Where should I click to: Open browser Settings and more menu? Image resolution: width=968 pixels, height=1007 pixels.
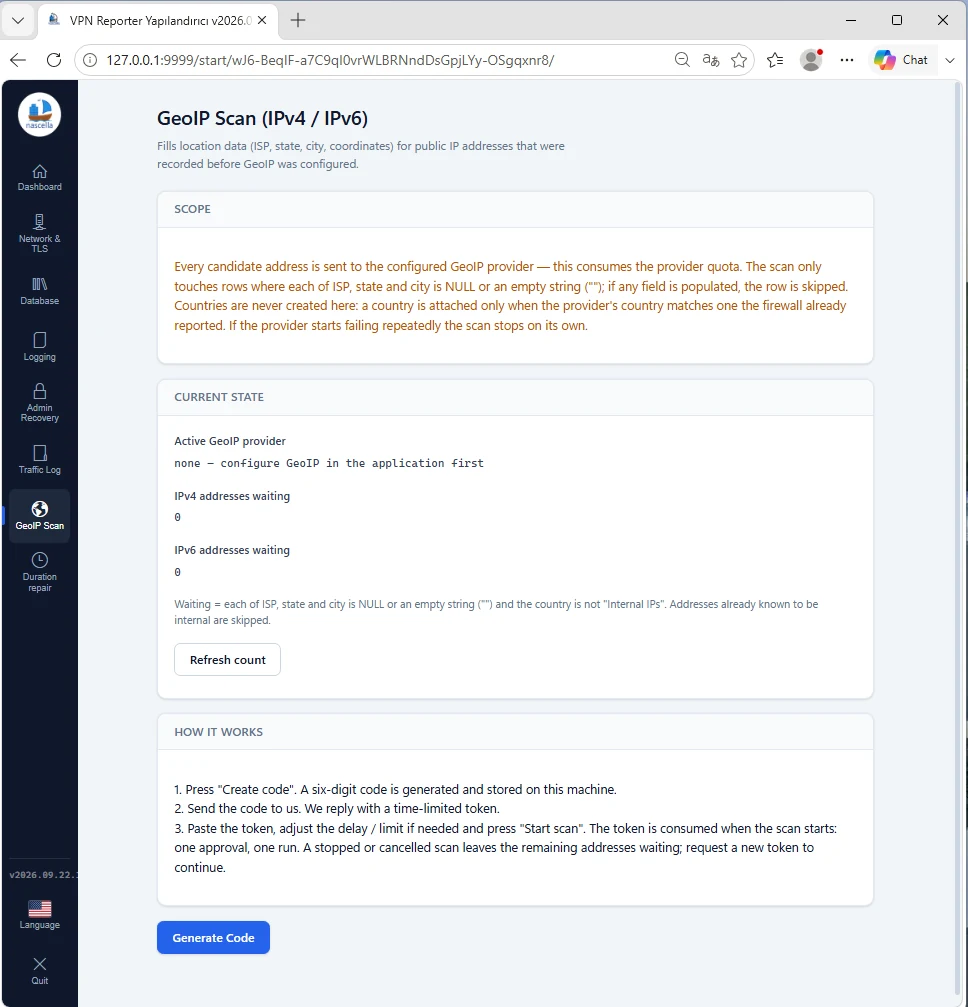(x=847, y=60)
